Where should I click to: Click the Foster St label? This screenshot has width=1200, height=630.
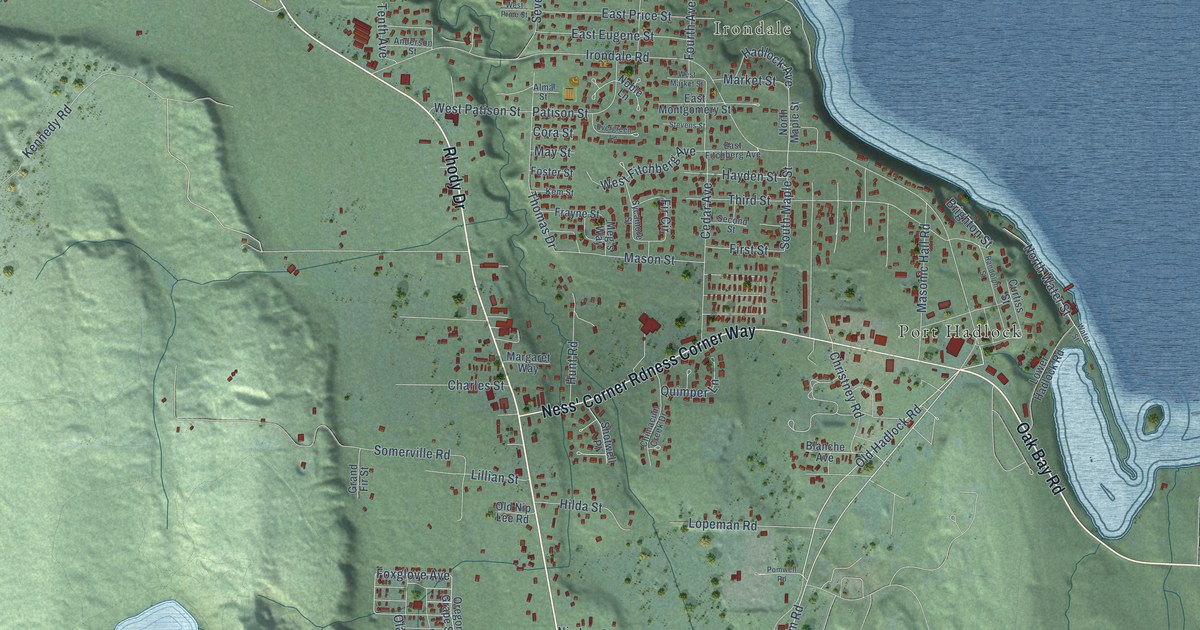[552, 172]
